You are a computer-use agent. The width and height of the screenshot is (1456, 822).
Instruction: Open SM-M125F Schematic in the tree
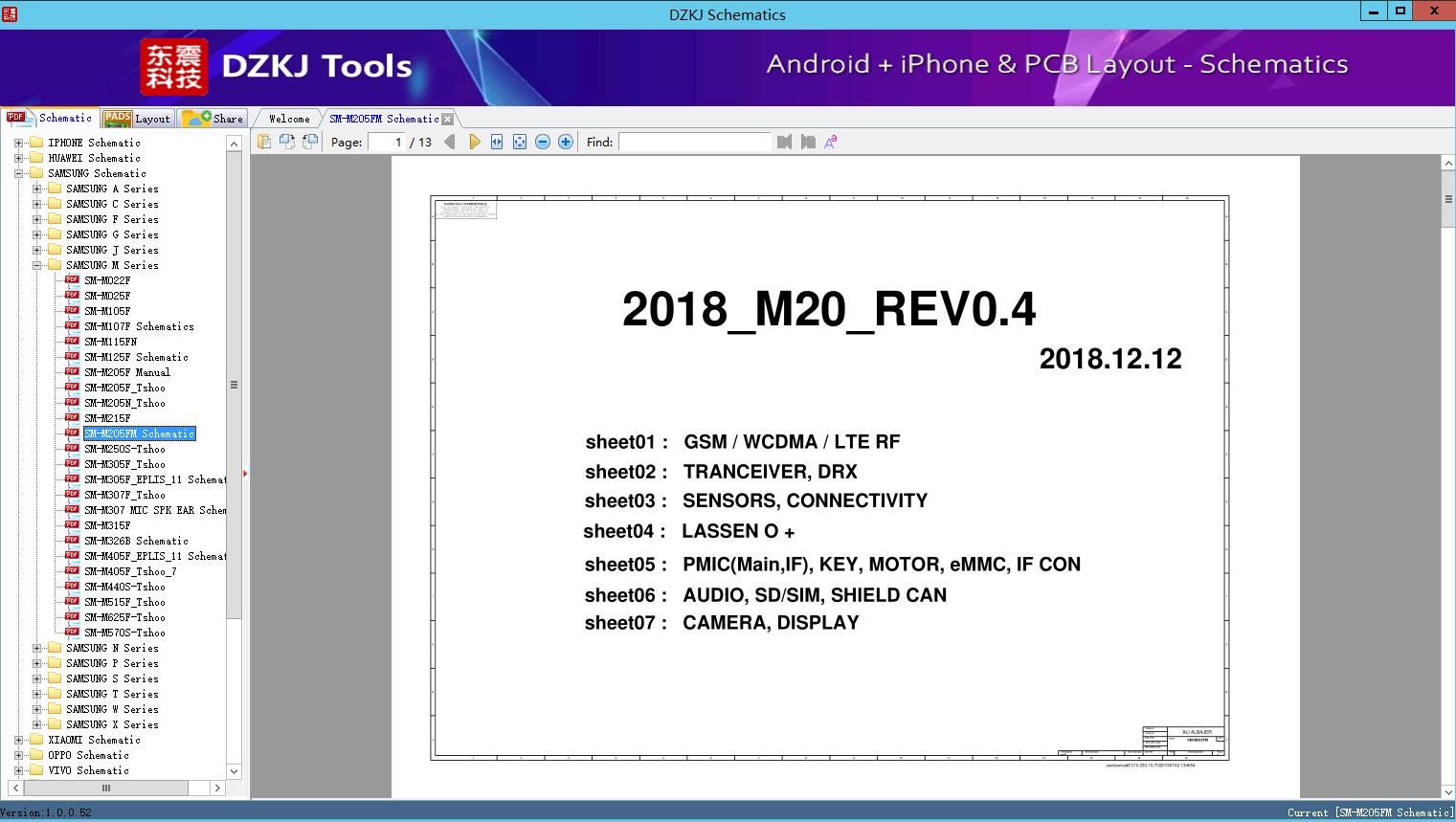click(x=136, y=357)
